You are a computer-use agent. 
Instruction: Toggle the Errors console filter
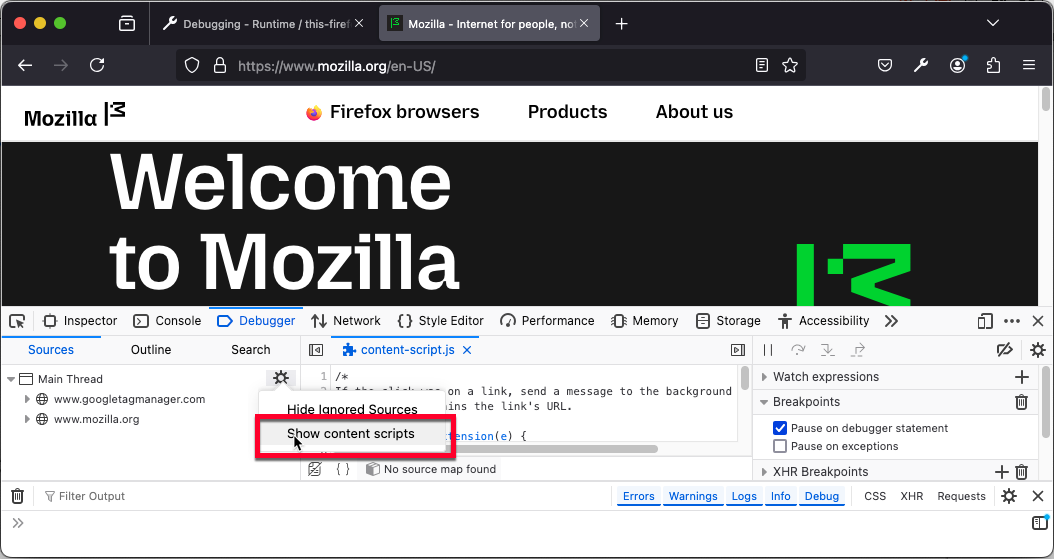(638, 496)
